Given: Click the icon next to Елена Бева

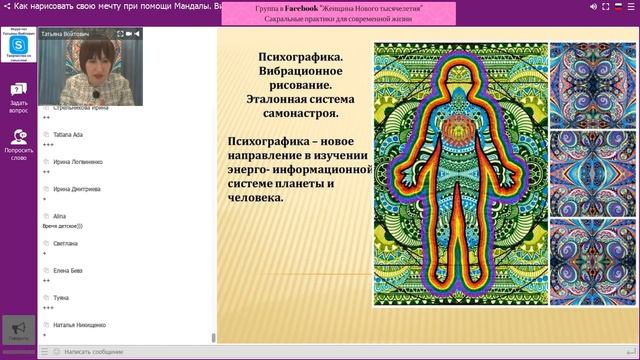Looking at the screenshot, I should pyautogui.click(x=46, y=270).
